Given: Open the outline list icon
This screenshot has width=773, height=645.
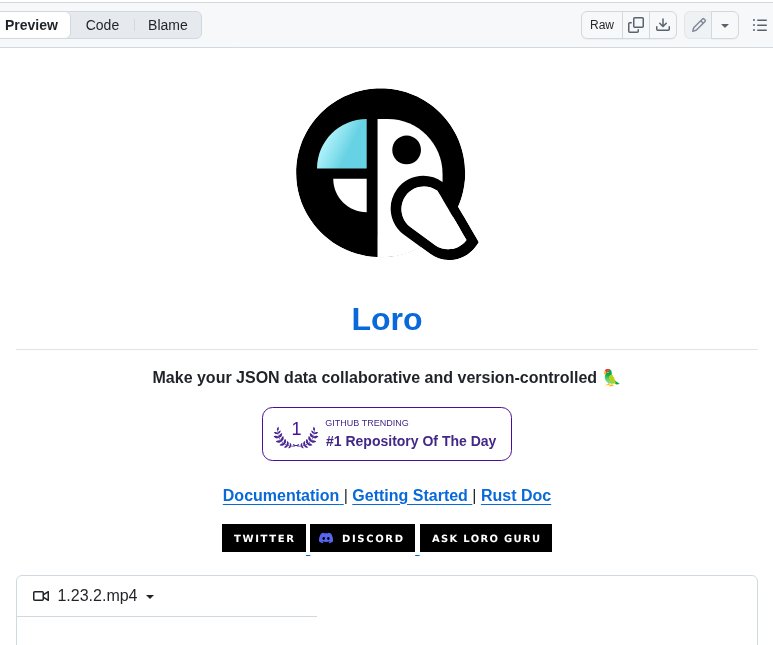Looking at the screenshot, I should [759, 25].
